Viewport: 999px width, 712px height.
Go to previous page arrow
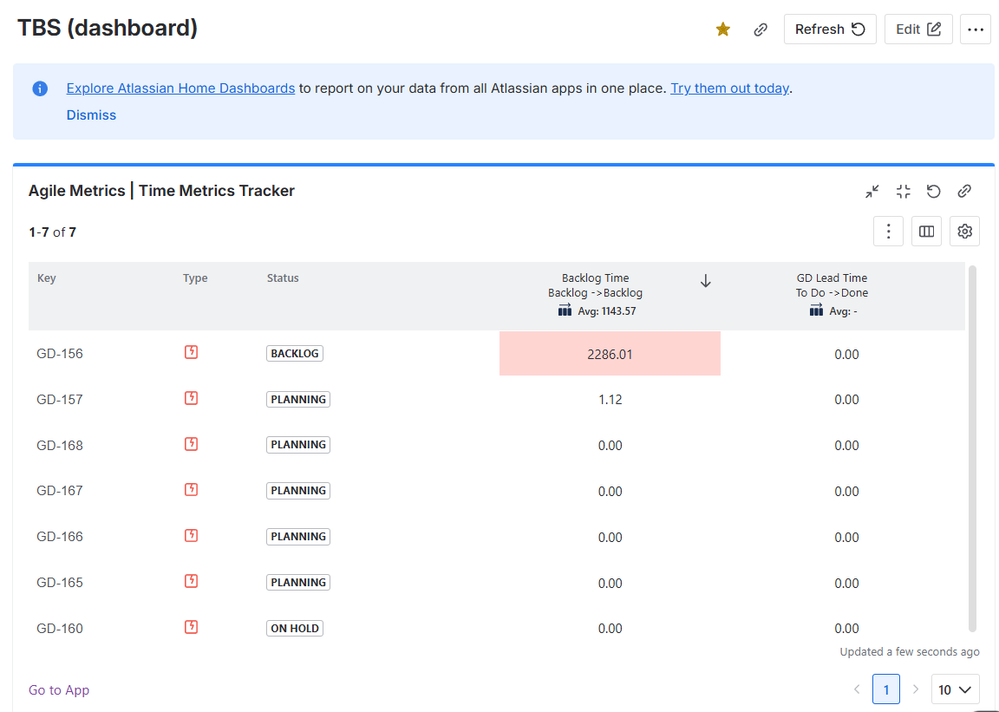(856, 689)
